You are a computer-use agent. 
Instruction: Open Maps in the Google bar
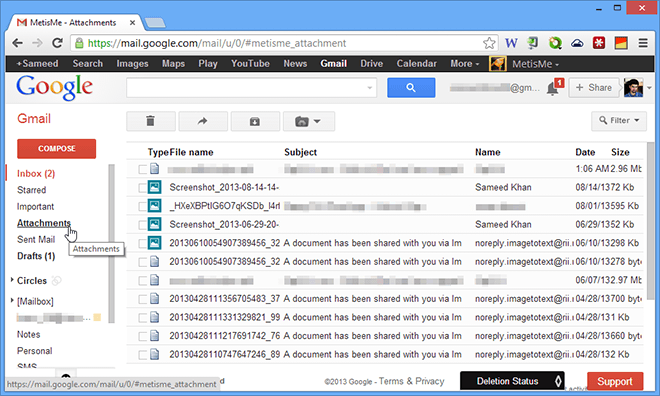(173, 64)
